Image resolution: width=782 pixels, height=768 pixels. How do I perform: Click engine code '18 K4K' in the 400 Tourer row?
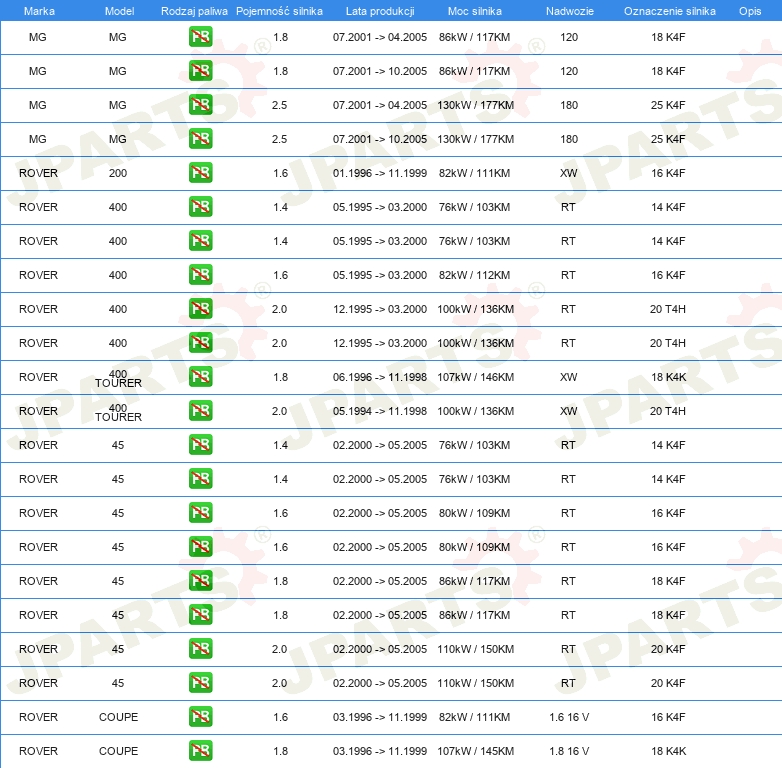tap(668, 377)
